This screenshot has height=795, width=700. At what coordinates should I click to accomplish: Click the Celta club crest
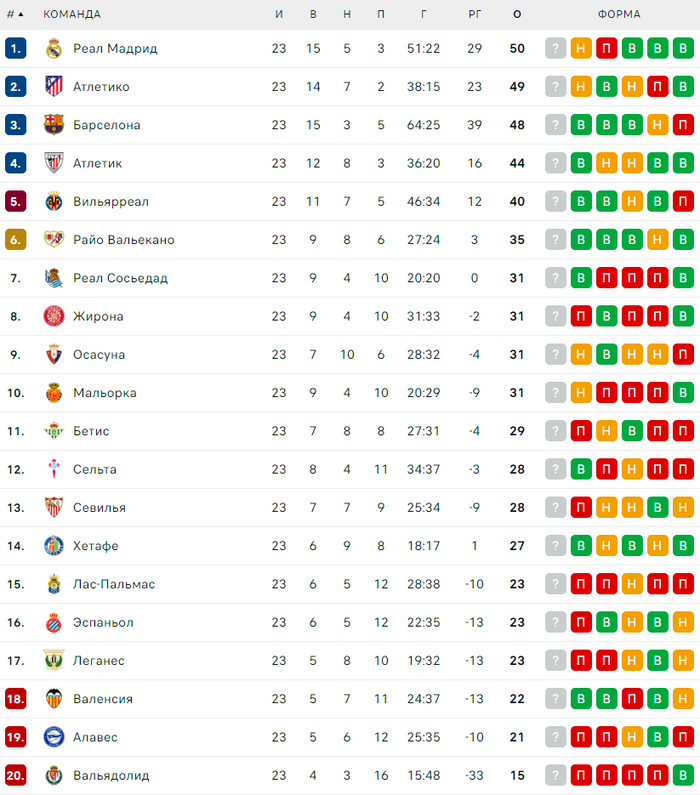coord(54,469)
